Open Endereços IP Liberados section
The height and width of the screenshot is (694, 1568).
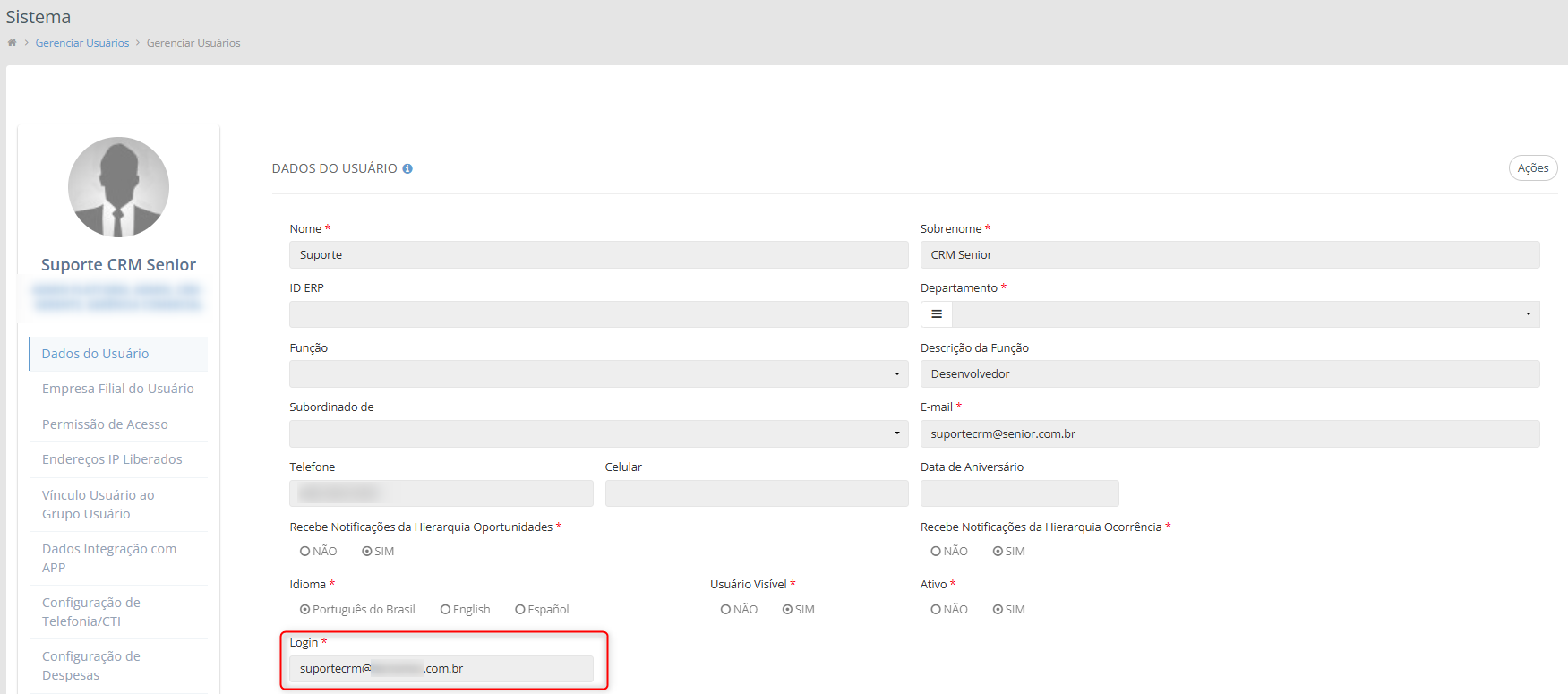118,459
